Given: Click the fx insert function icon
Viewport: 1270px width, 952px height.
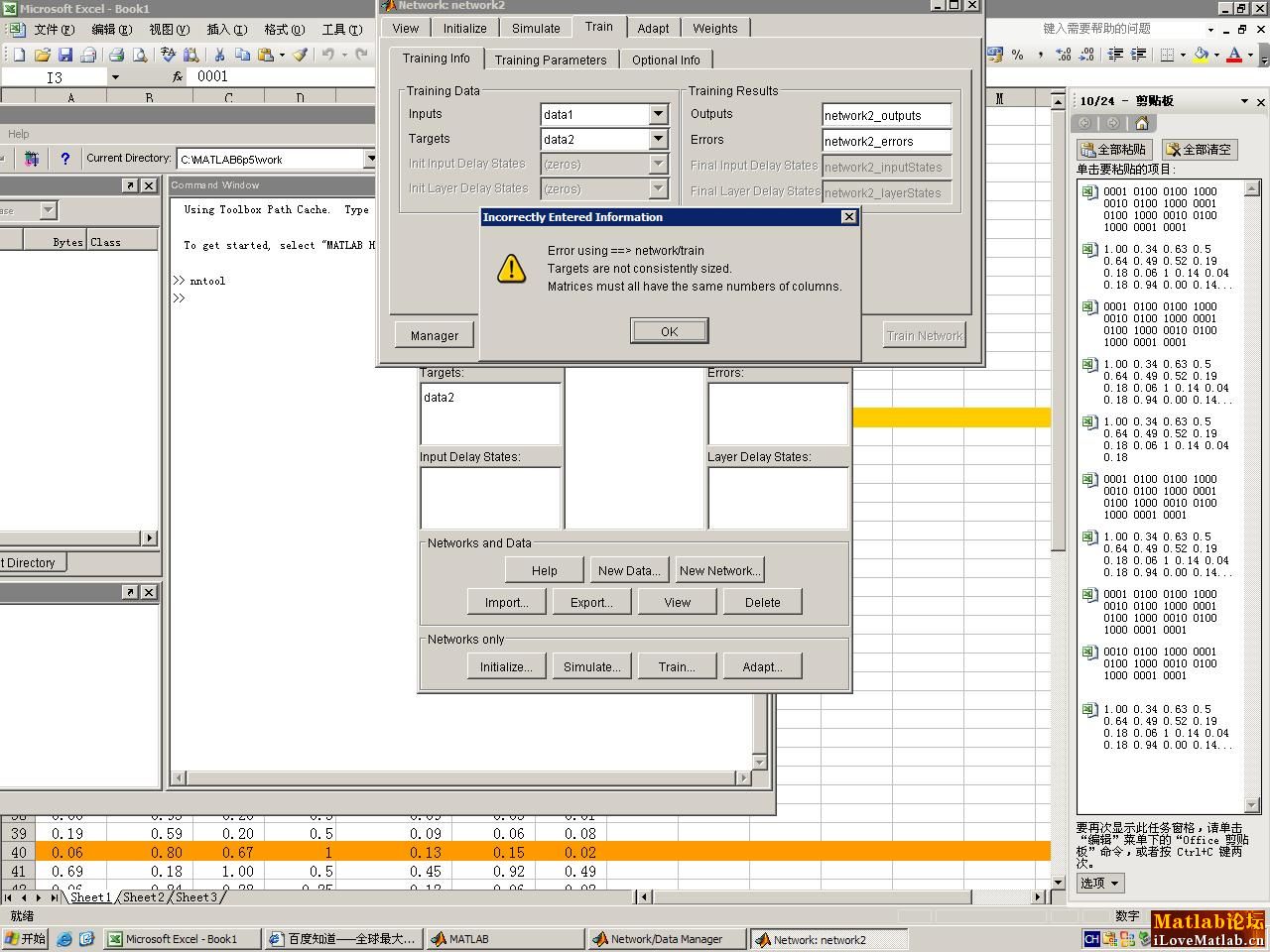Looking at the screenshot, I should tap(178, 76).
